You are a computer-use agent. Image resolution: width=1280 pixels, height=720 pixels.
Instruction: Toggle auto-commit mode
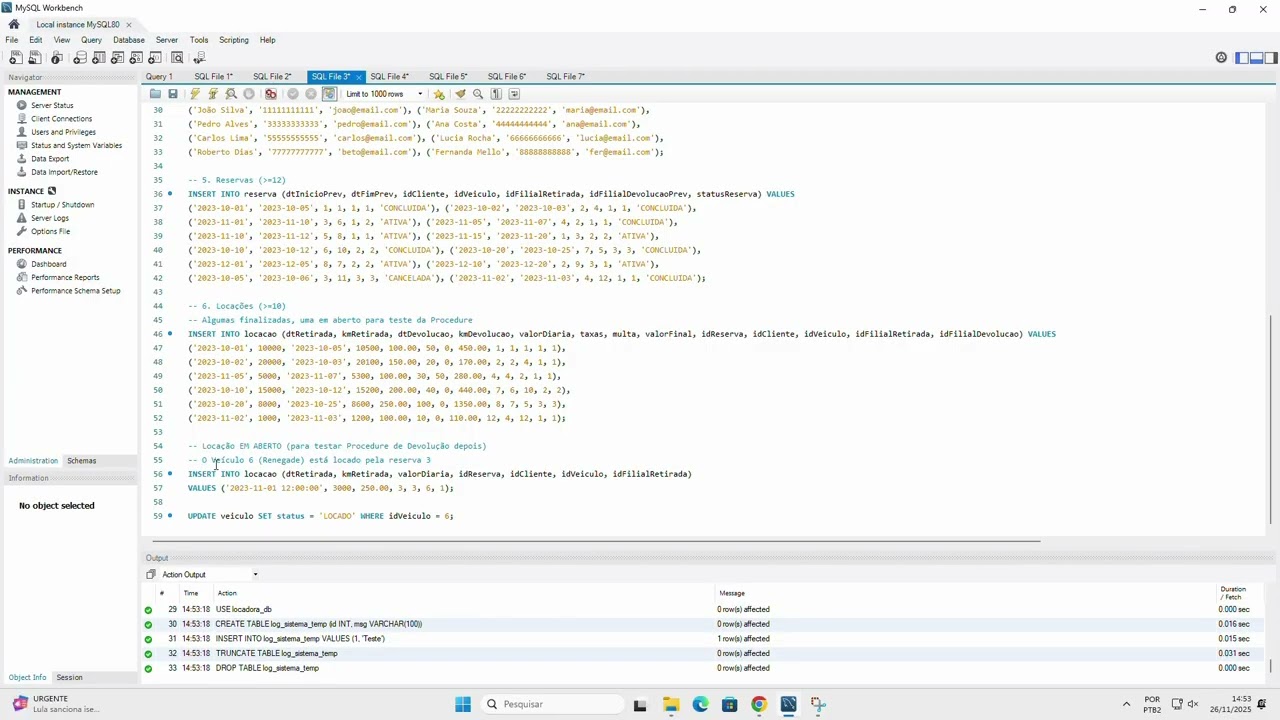point(329,94)
